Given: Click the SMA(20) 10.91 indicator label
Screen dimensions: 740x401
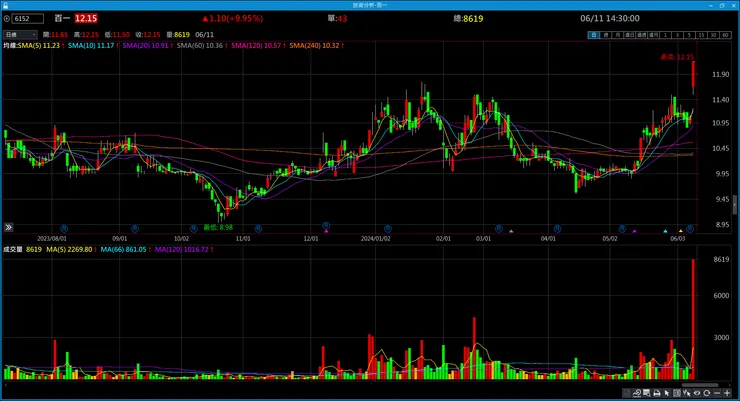Looking at the screenshot, I should coord(145,45).
